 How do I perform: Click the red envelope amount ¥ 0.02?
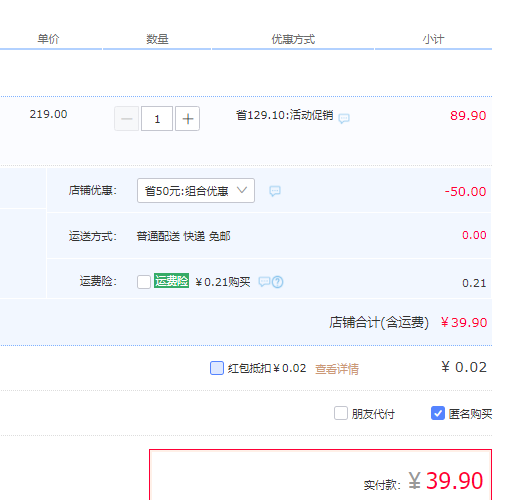tap(464, 367)
